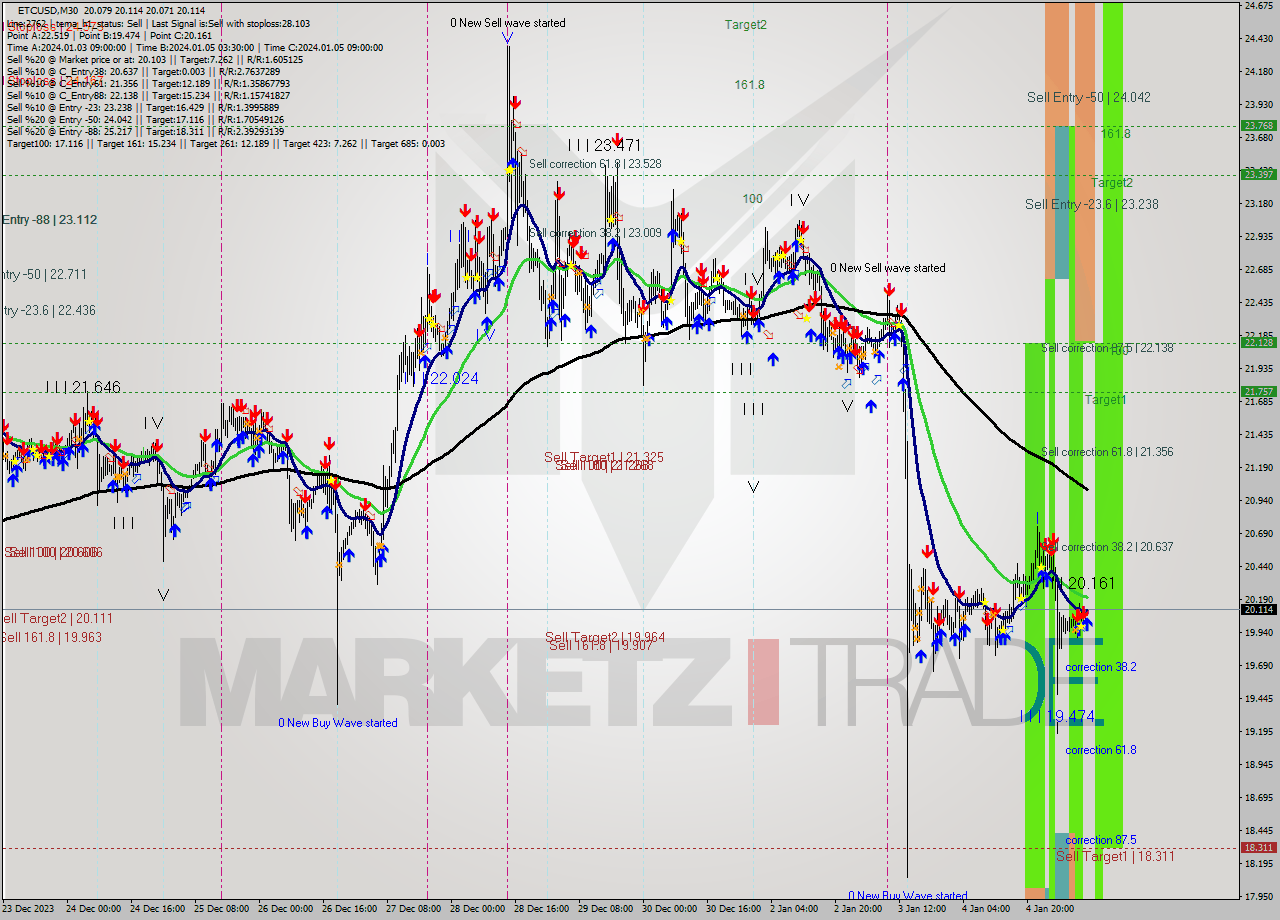This screenshot has height=920, width=1280.
Task: Click the 'Sell correction 38.2 | 20.637' label
Action: coord(1107,547)
